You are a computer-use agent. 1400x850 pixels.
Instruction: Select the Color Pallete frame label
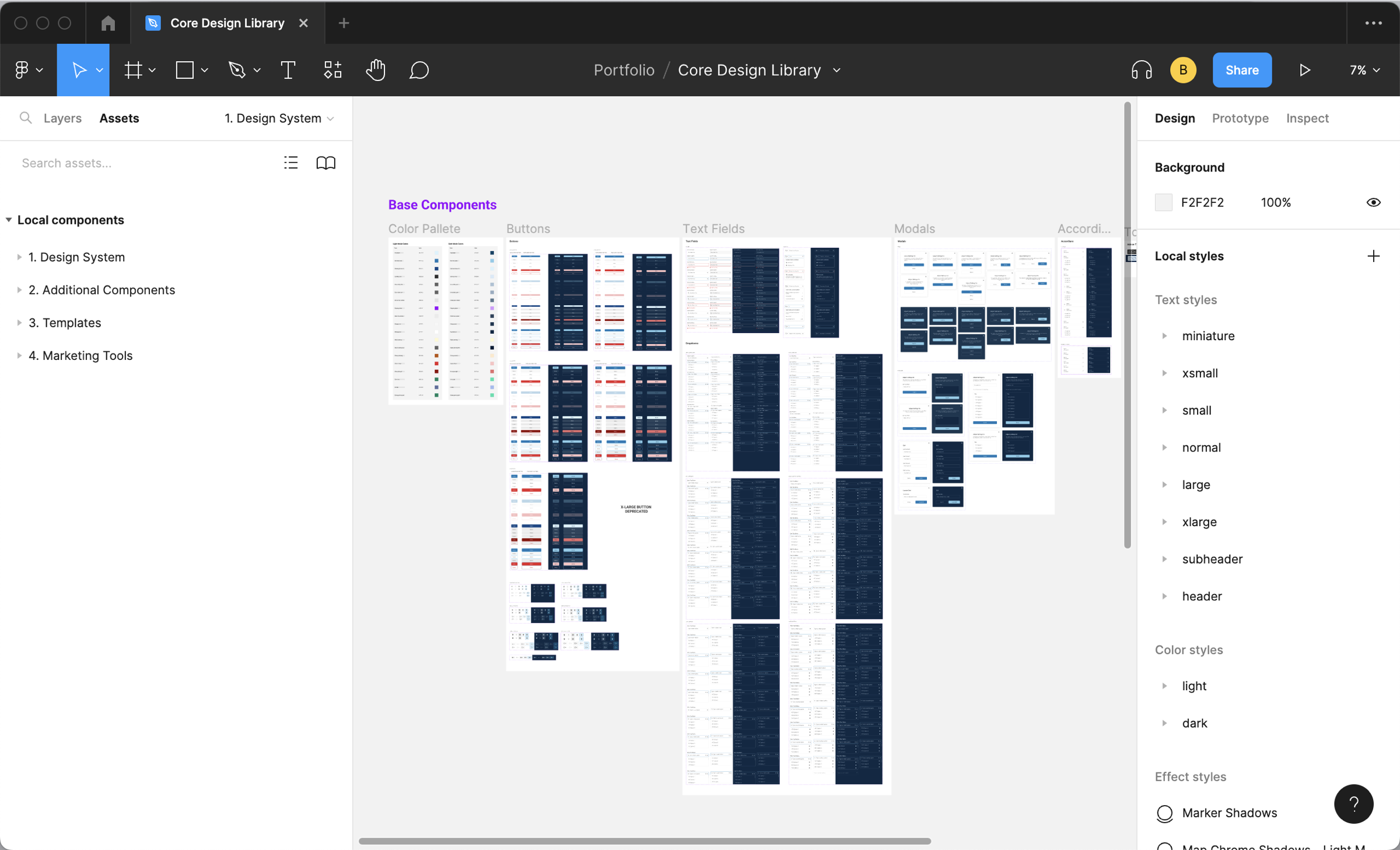424,229
